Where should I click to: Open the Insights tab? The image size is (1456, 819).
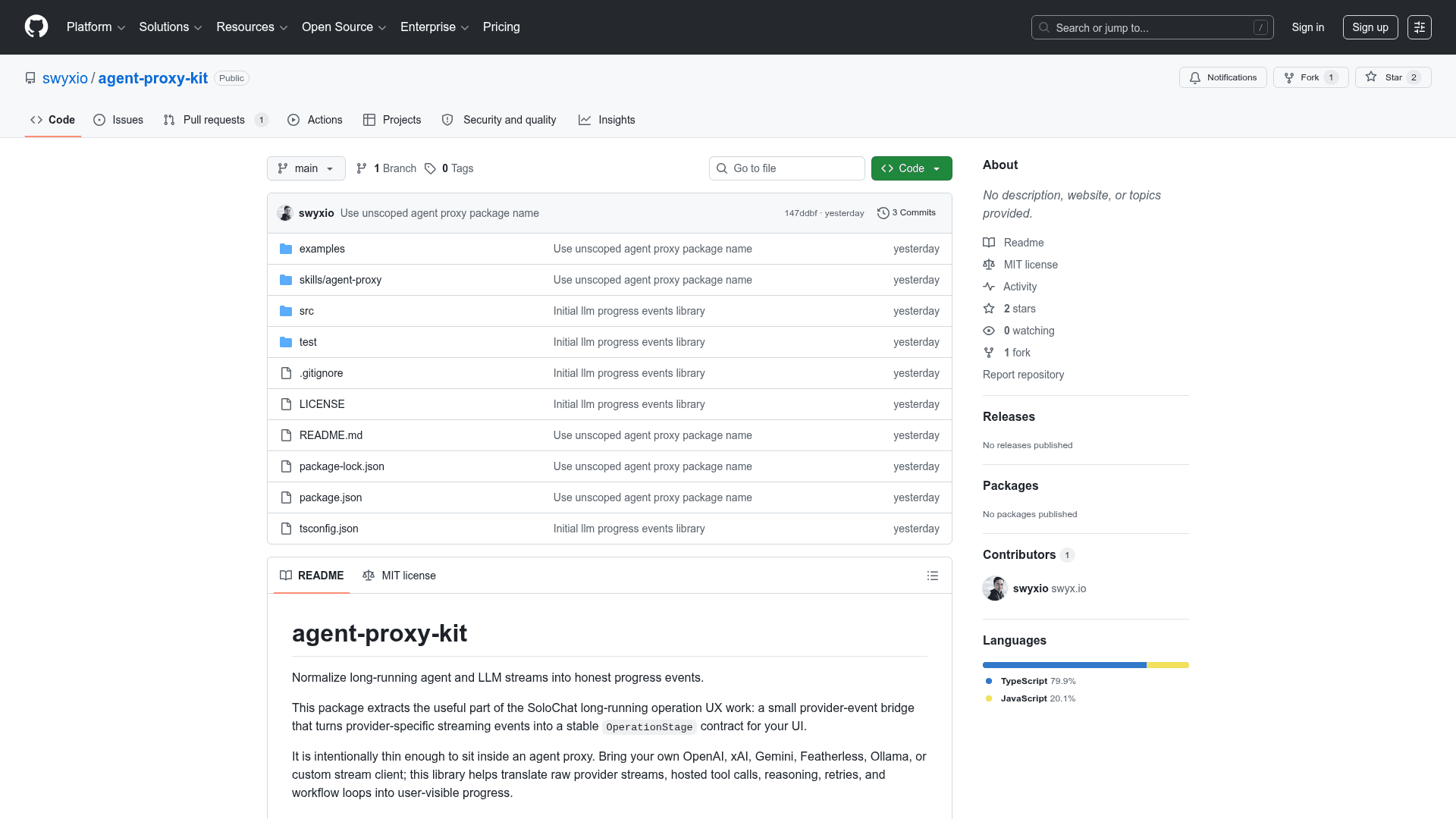(x=607, y=120)
